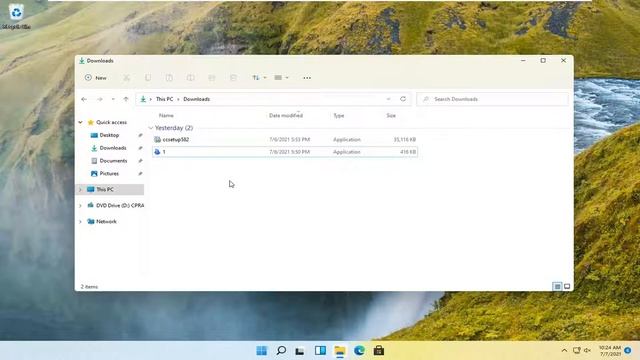The image size is (640, 360).
Task: Go back with the left arrow
Action: coord(84,99)
